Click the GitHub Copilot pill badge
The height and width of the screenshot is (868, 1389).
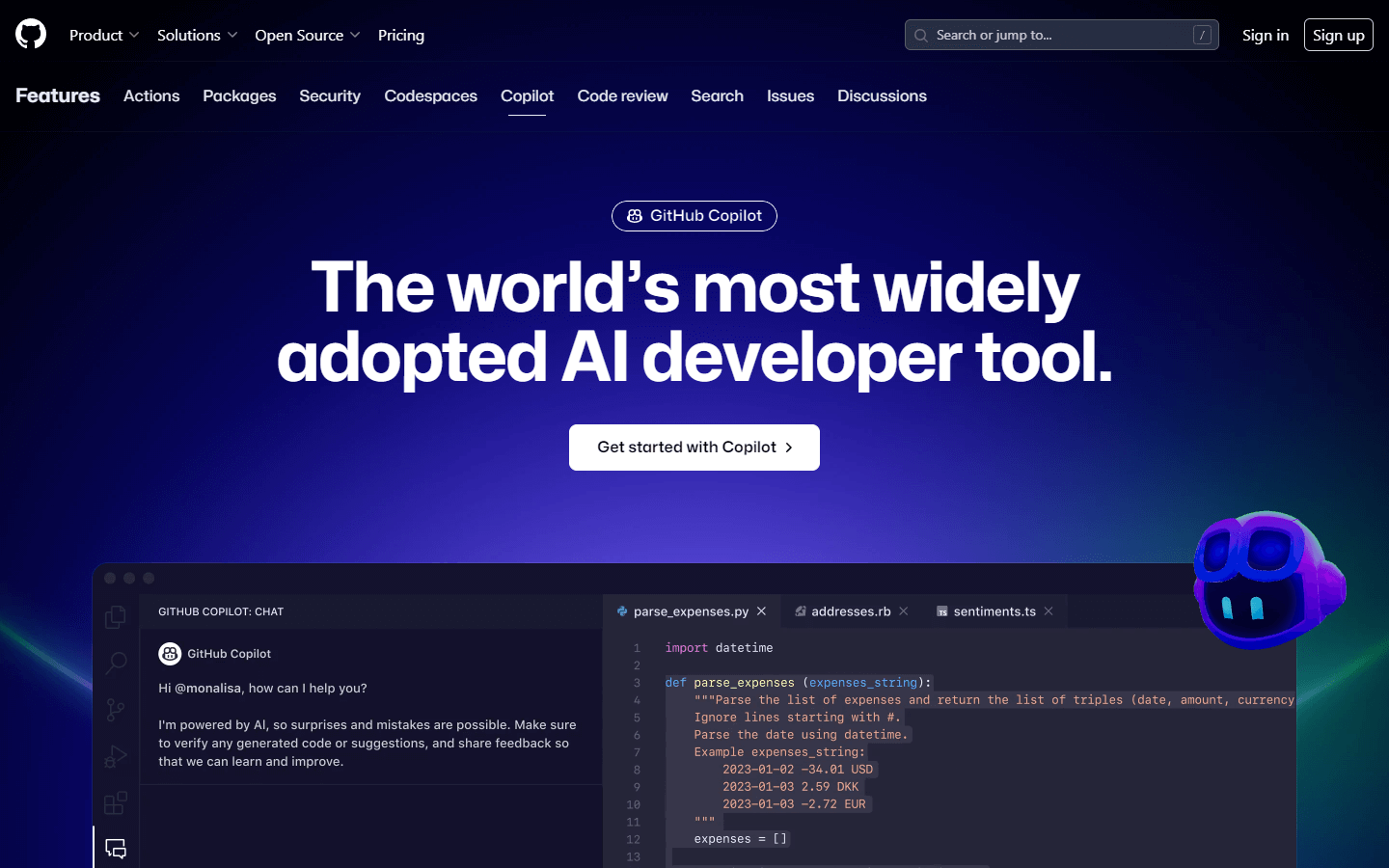pos(694,216)
